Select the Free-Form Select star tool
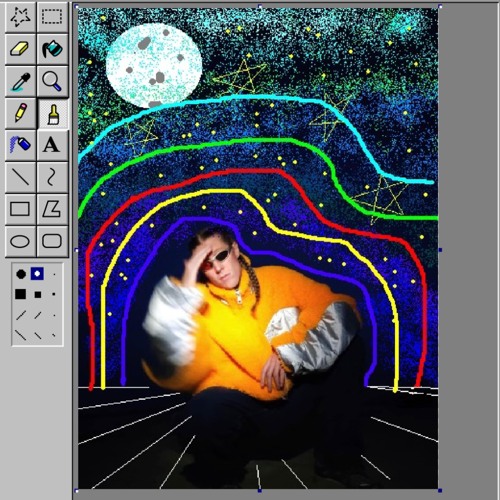 point(20,17)
